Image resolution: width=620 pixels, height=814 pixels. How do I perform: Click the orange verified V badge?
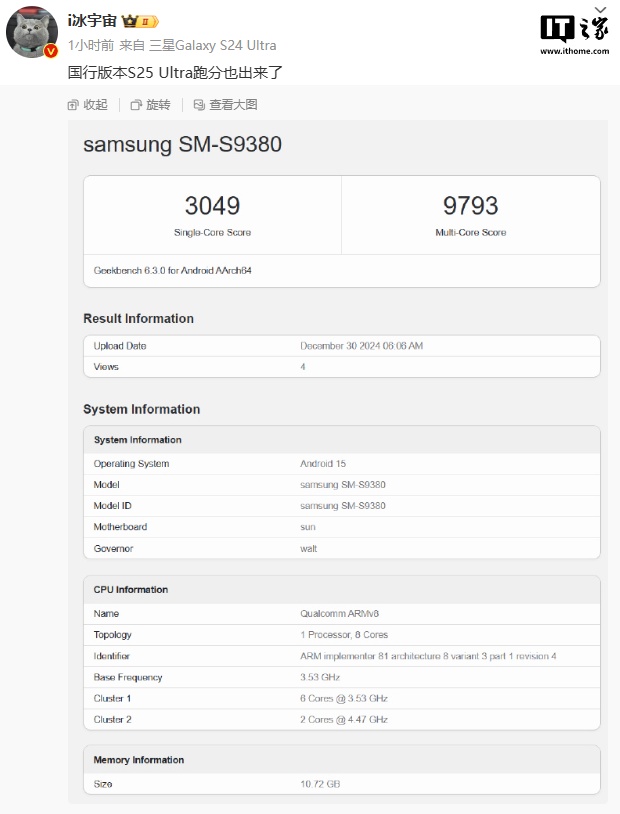(50, 51)
